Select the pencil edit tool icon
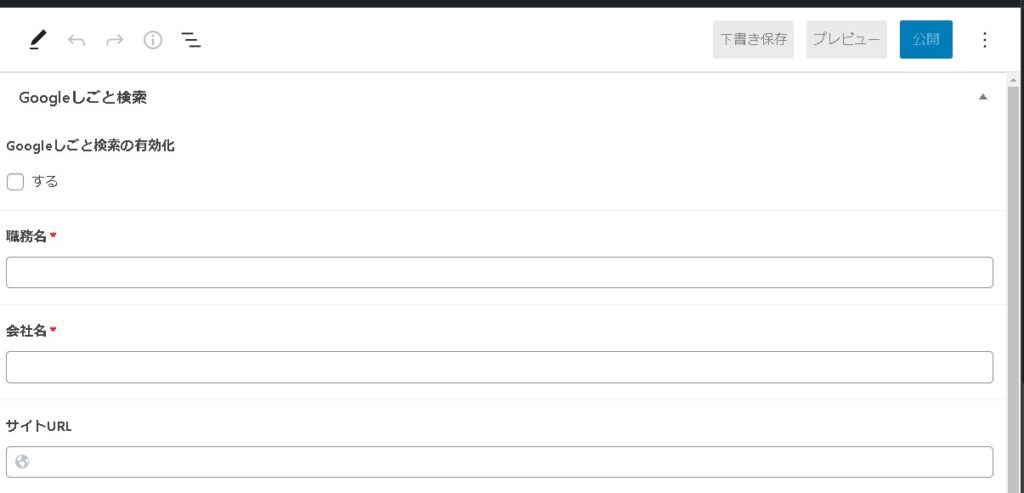 coord(38,40)
